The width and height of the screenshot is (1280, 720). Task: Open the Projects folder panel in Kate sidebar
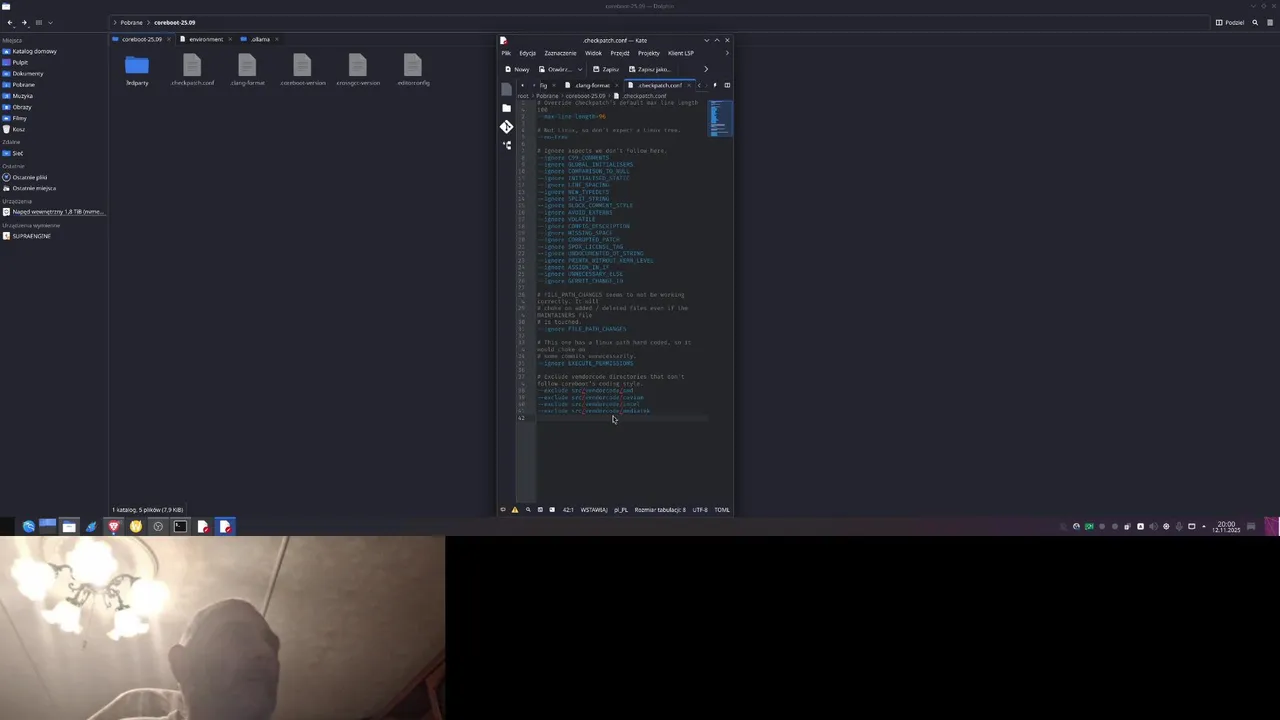[x=507, y=108]
